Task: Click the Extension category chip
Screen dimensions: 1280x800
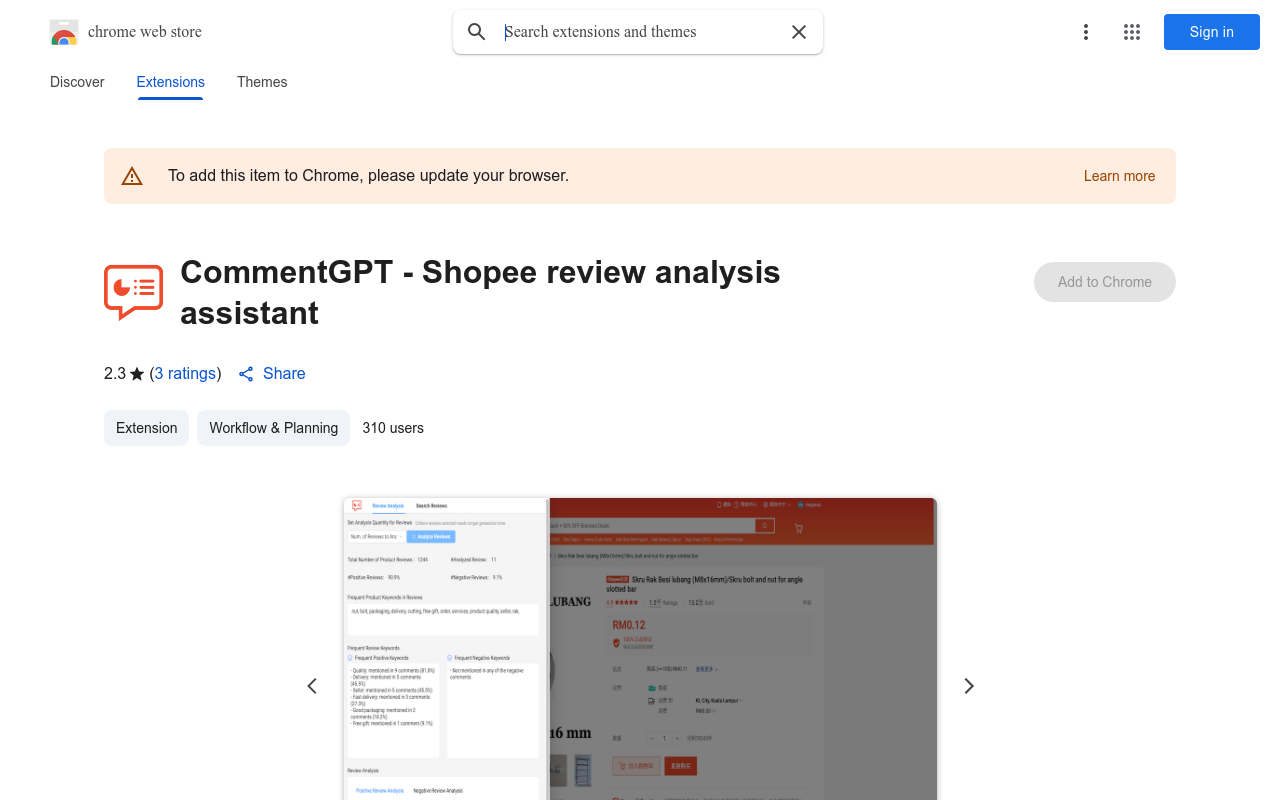Action: coord(146,428)
